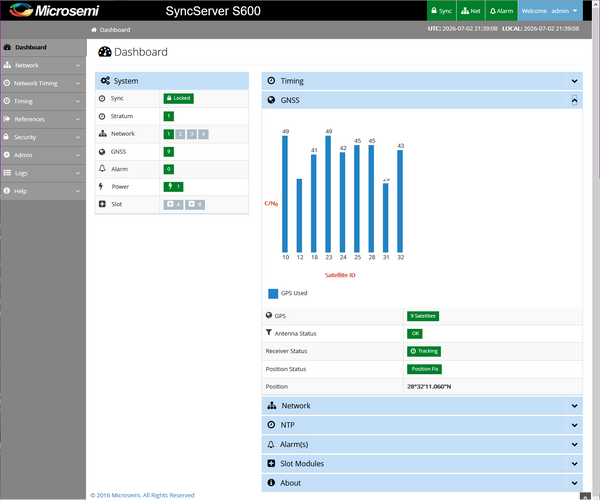This screenshot has width=600, height=500.
Task: Open the Net status indicator in header
Action: click(x=470, y=11)
